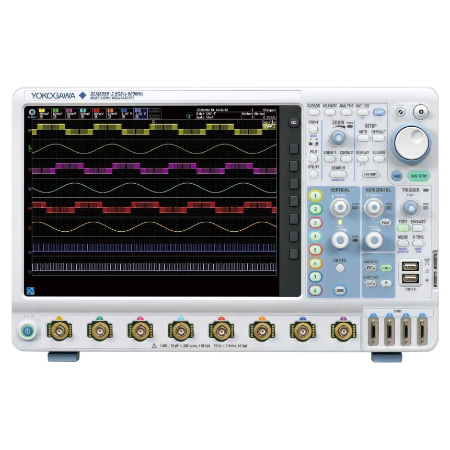The image size is (450, 450).
Task: Click the large white jog dial
Action: click(411, 143)
